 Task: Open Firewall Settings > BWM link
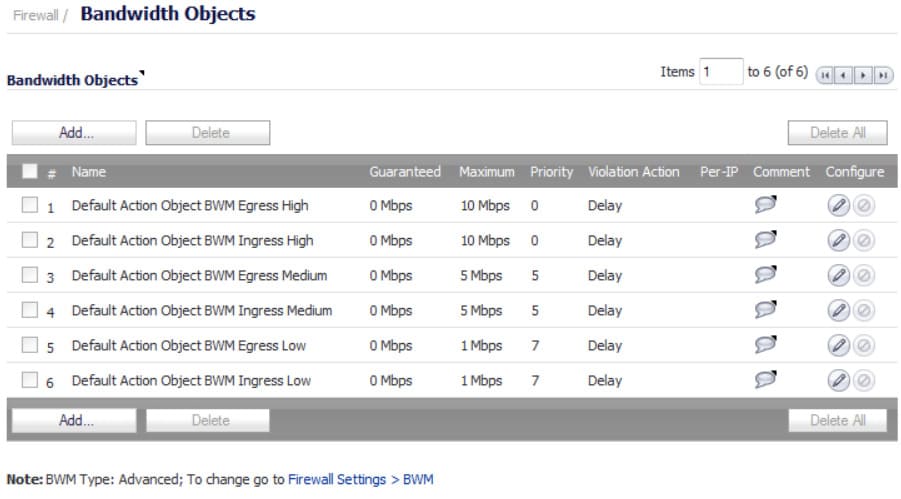(x=361, y=479)
